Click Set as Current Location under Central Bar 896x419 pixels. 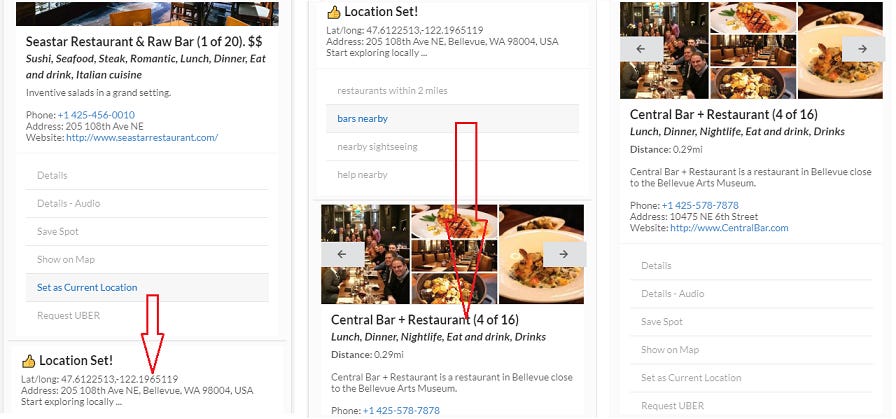click(751, 378)
